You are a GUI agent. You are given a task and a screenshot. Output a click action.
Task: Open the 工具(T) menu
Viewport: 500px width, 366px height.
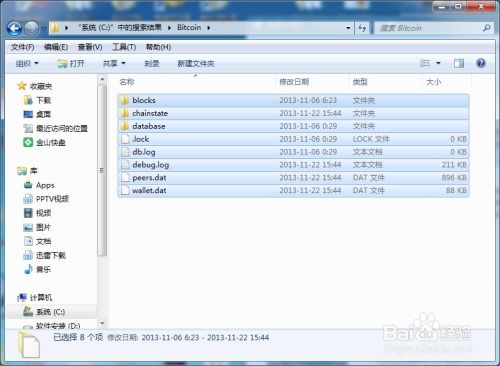(x=124, y=47)
